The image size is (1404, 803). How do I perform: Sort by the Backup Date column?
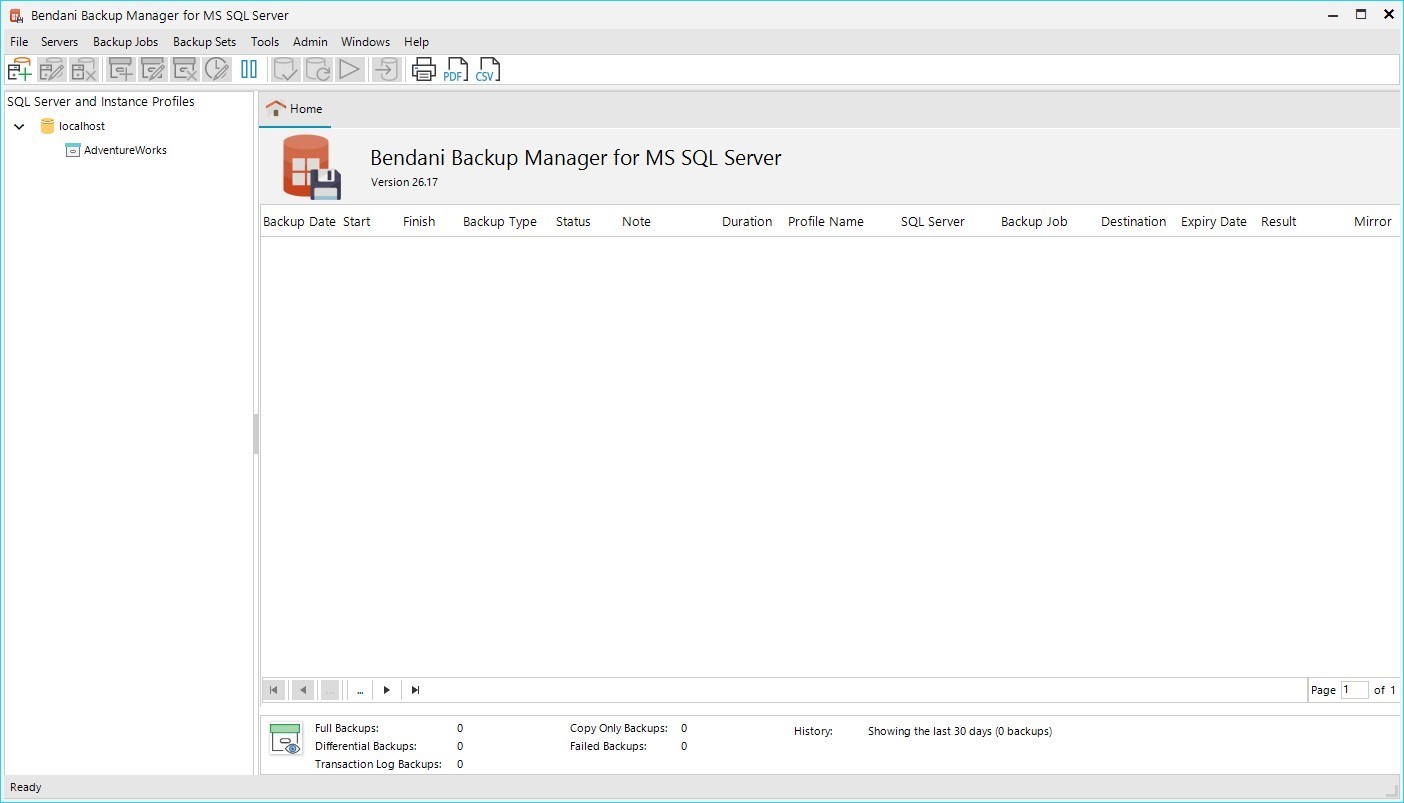pyautogui.click(x=299, y=222)
